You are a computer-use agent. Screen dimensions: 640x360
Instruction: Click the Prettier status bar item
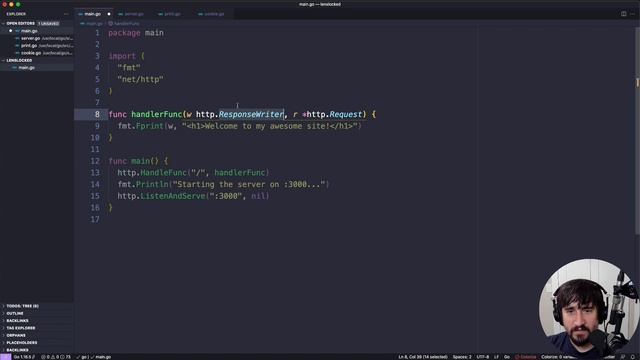[x=609, y=357]
